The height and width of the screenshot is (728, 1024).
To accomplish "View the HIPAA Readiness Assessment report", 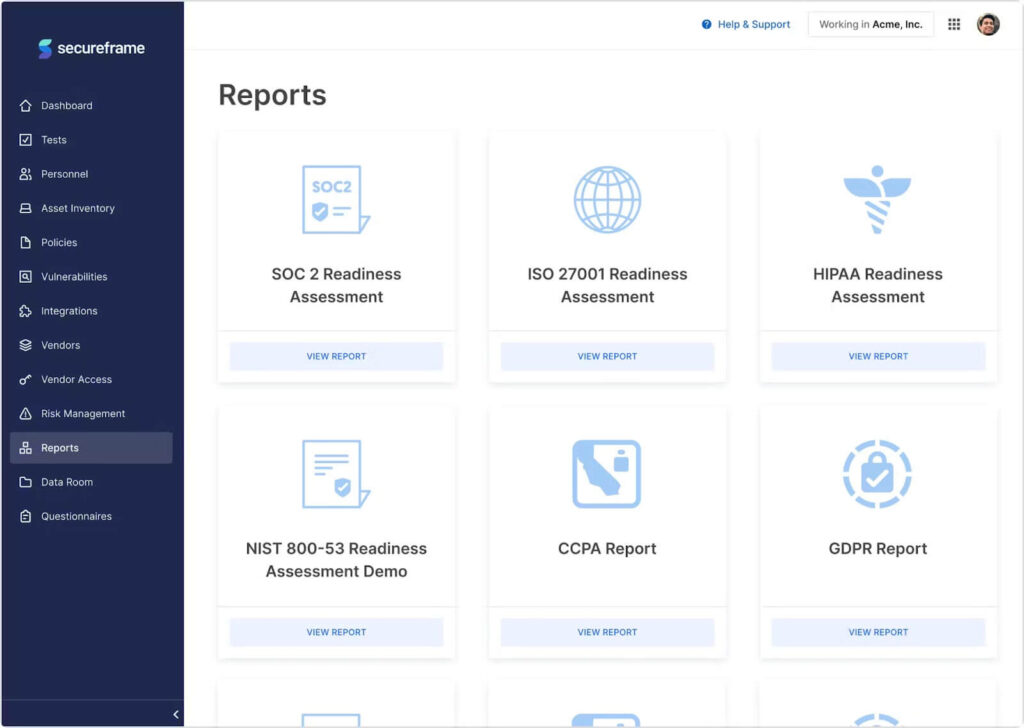I will (x=878, y=356).
